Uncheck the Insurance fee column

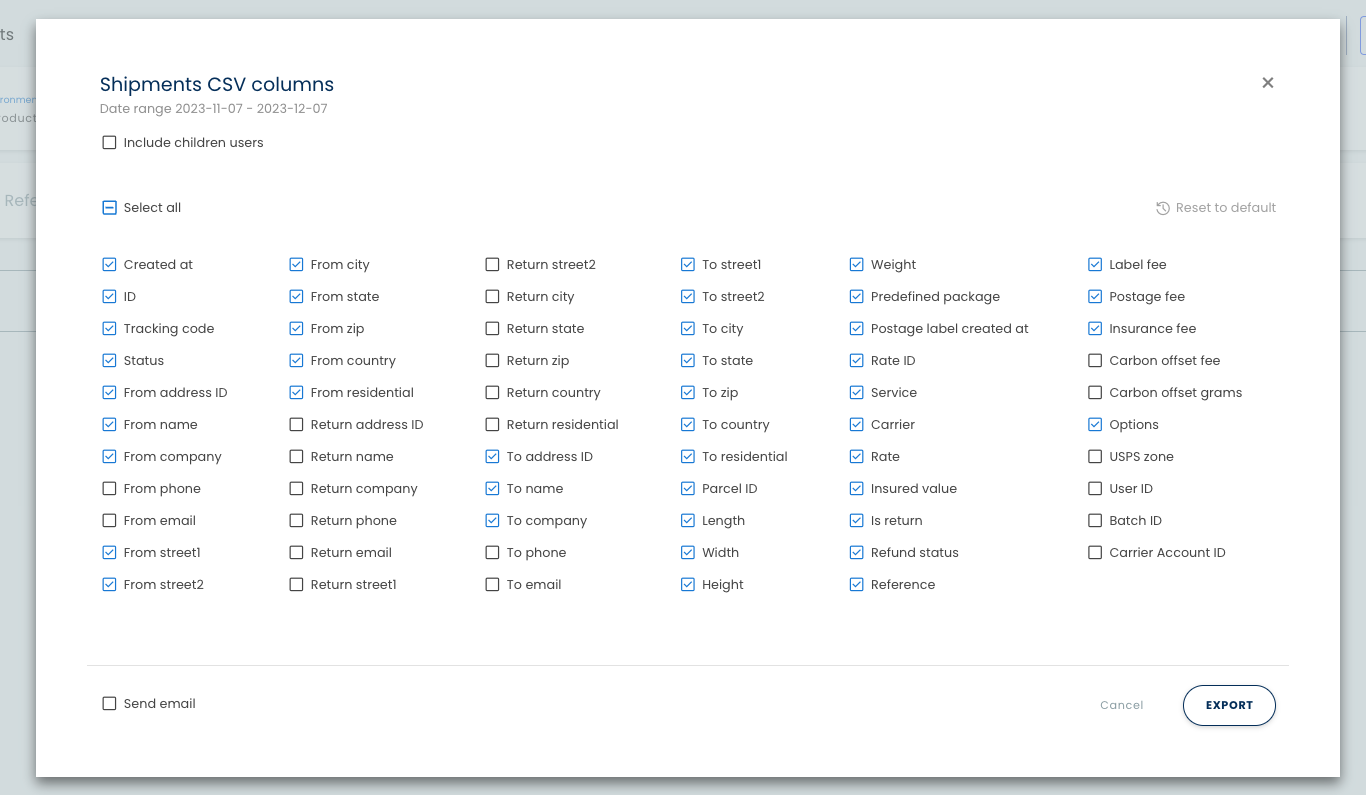1094,328
